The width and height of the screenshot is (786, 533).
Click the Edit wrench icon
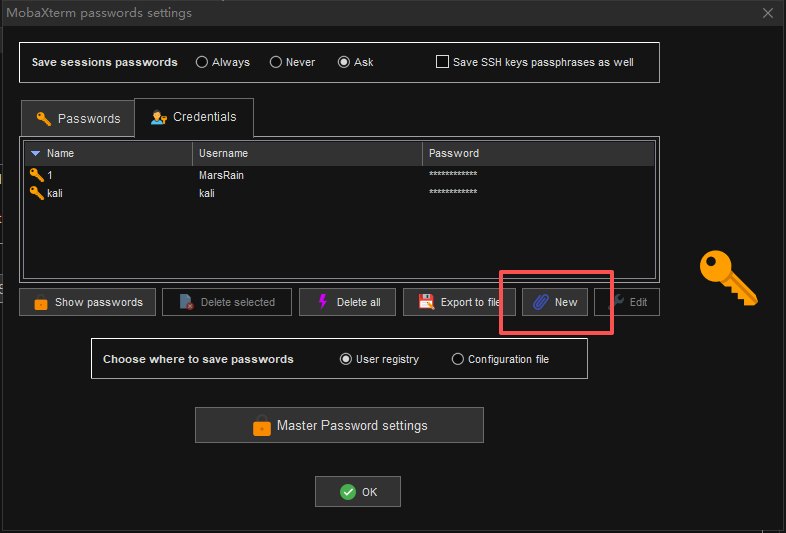tap(616, 302)
